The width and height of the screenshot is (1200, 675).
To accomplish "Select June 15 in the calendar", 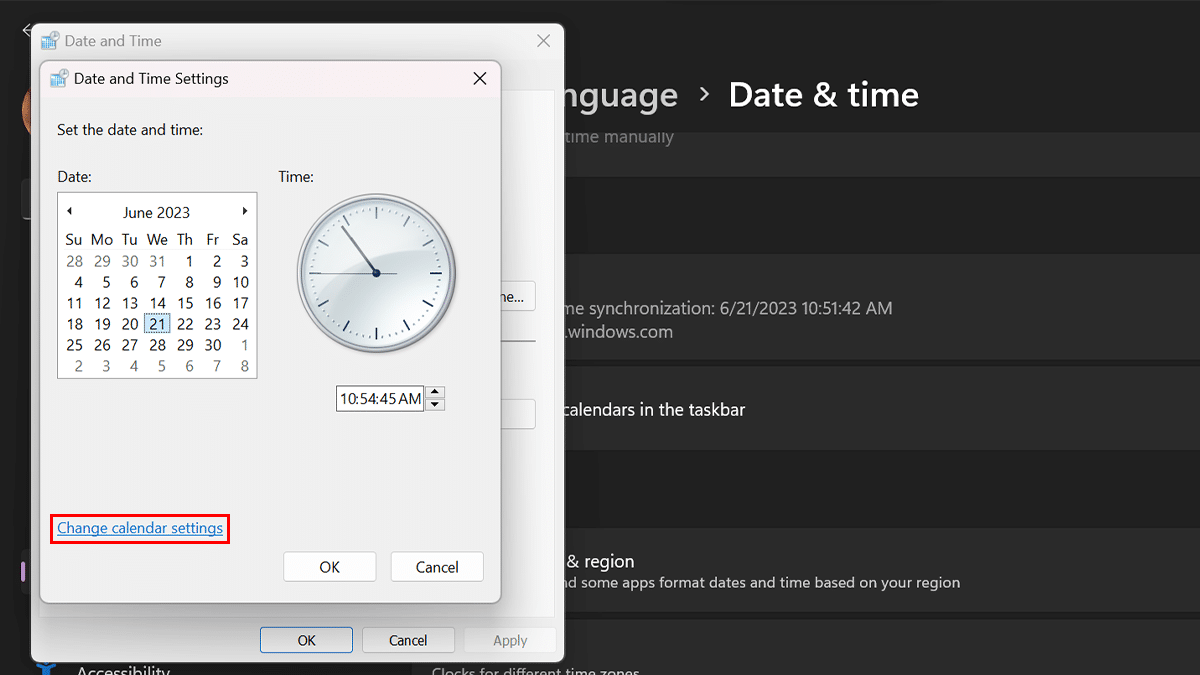I will click(184, 303).
